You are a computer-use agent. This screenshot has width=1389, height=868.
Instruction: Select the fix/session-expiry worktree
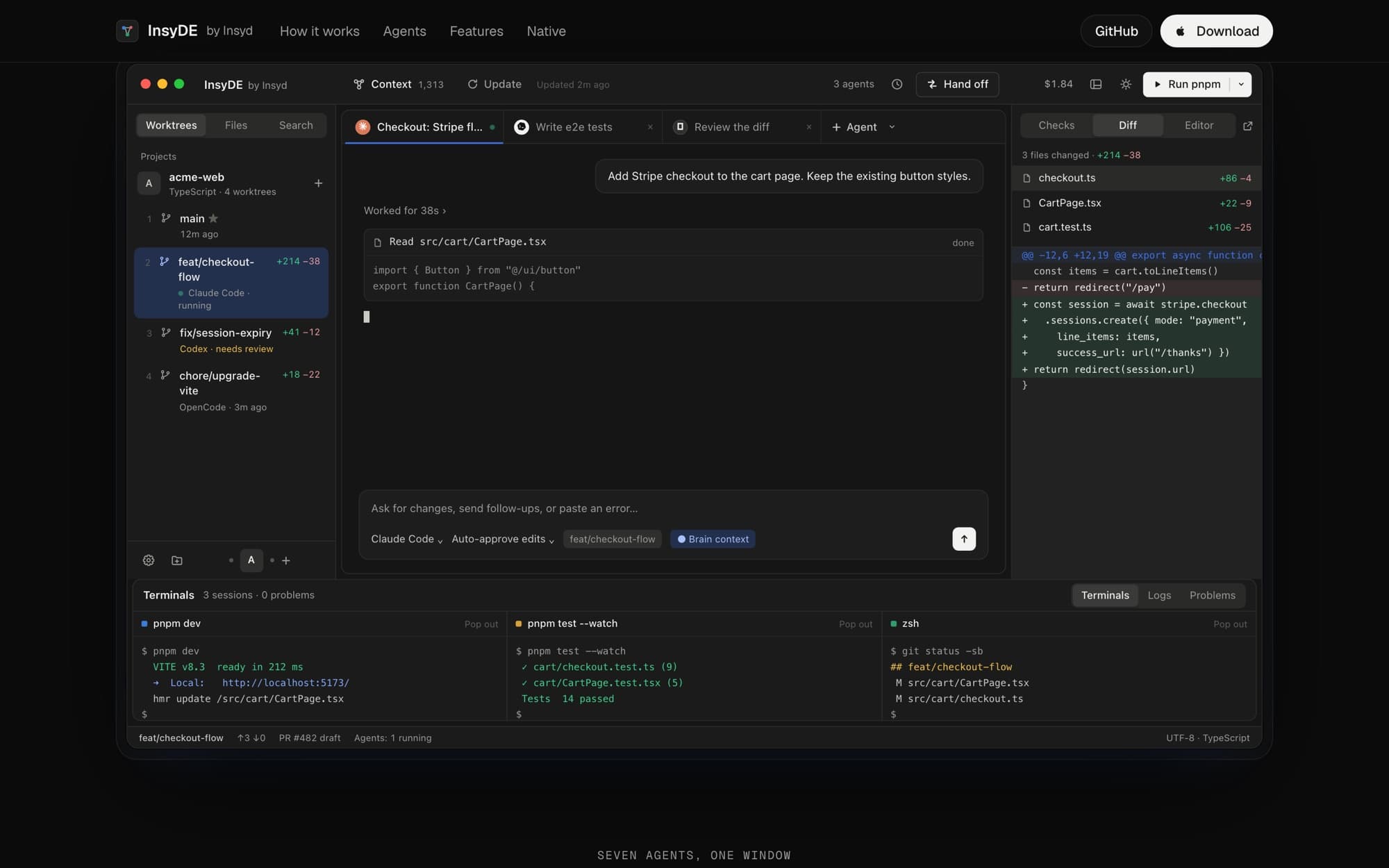coord(231,340)
